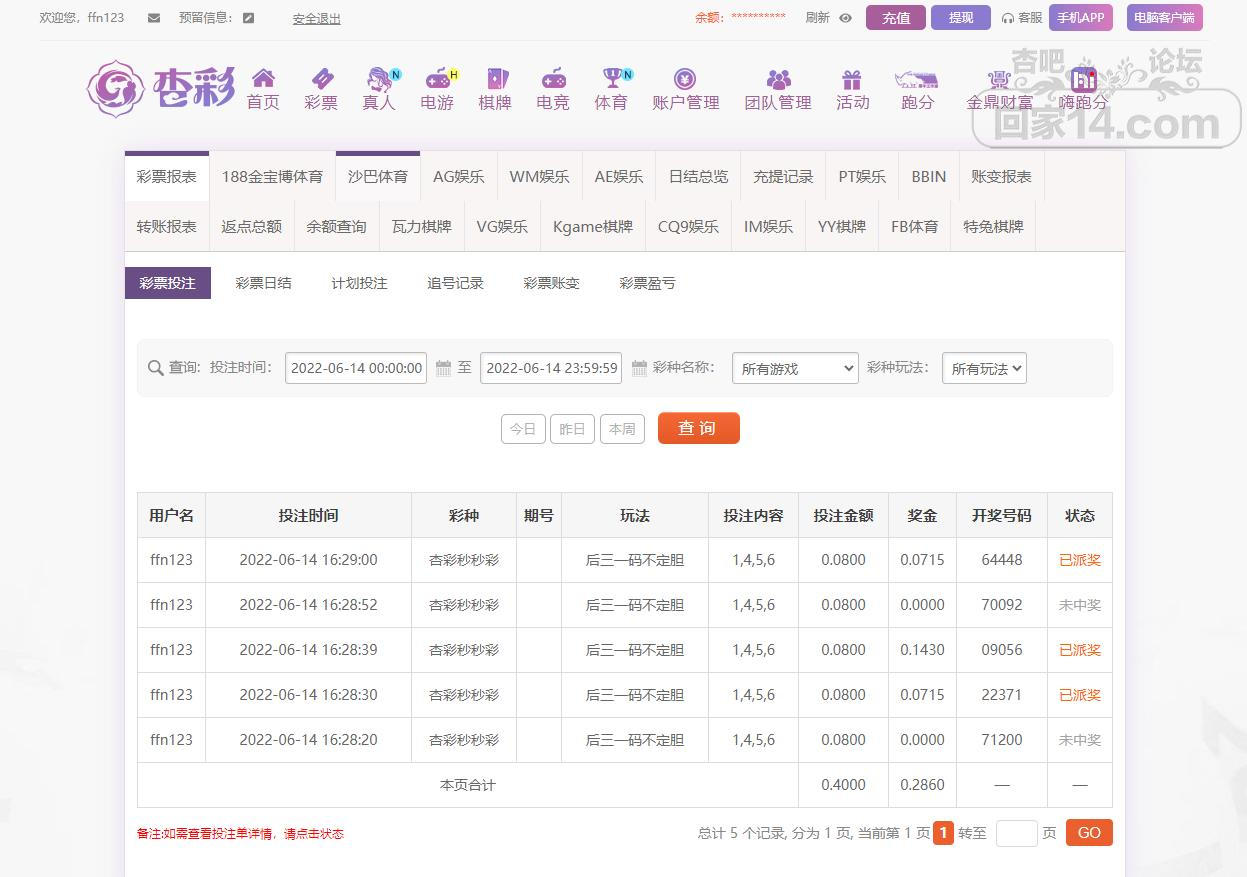Select the 昨日 quick date button

click(572, 429)
